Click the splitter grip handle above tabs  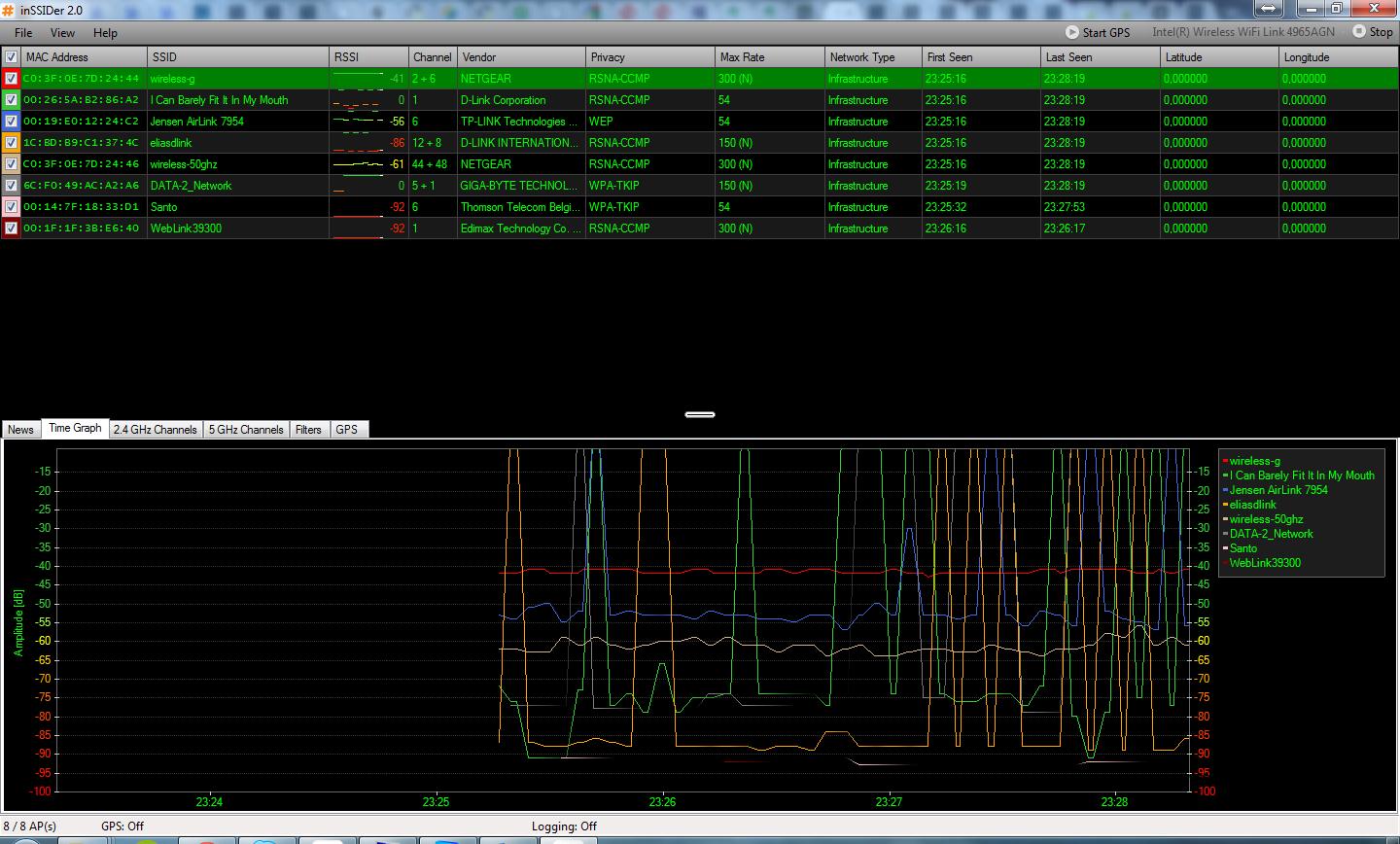click(700, 414)
